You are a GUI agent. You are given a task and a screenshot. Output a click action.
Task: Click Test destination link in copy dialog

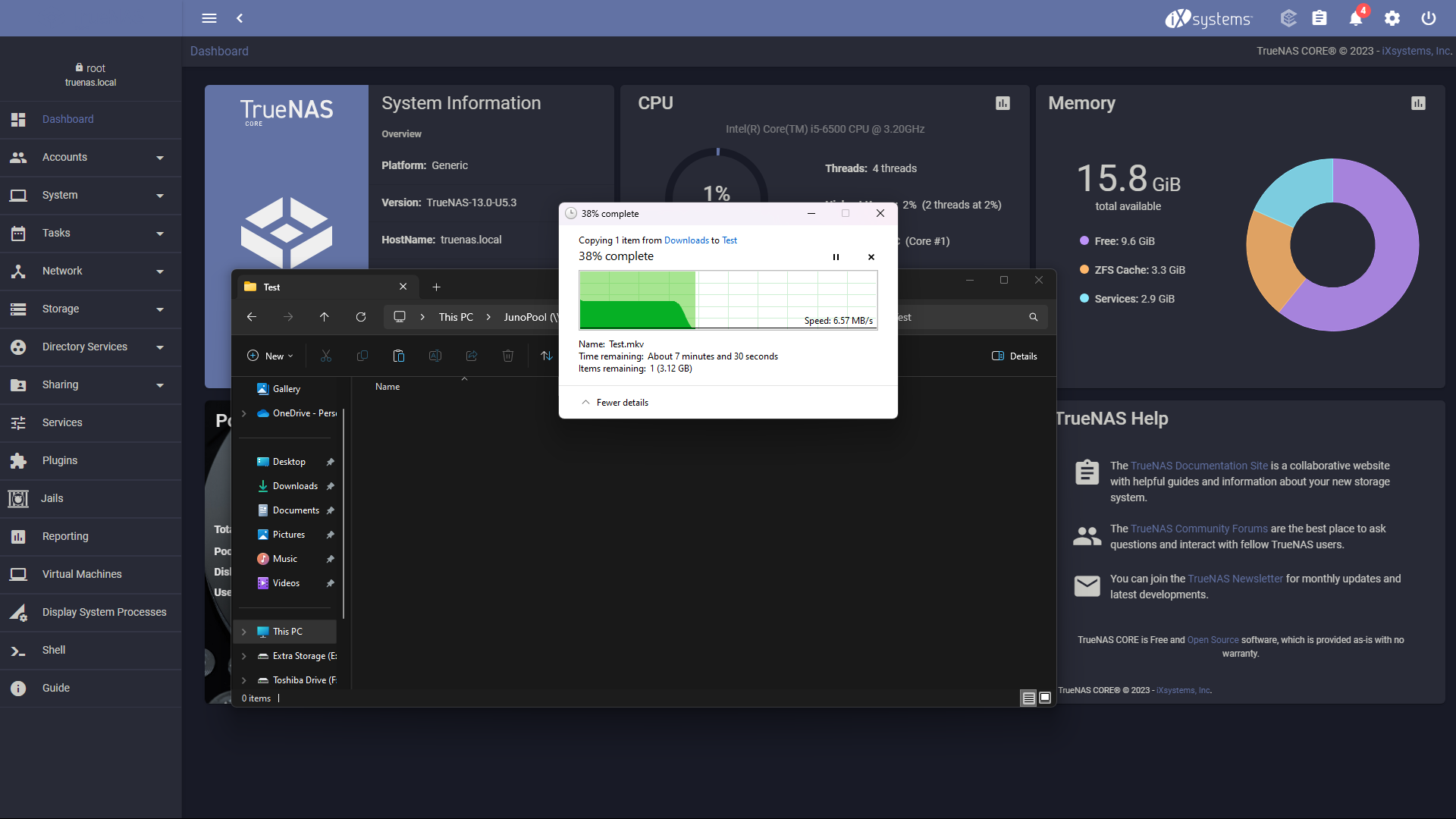(x=730, y=240)
